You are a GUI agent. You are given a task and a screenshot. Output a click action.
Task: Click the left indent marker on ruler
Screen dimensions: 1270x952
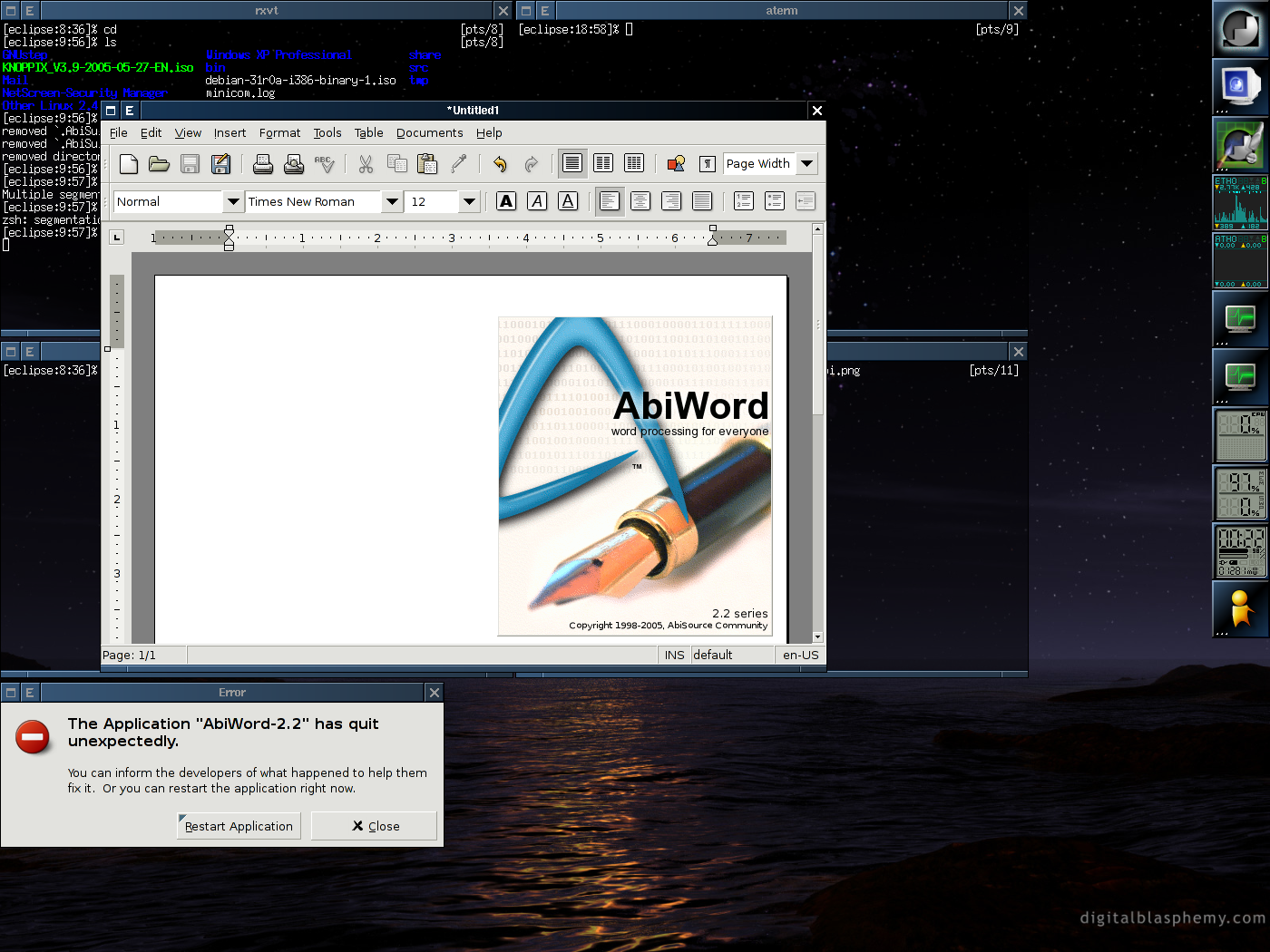coord(229,238)
